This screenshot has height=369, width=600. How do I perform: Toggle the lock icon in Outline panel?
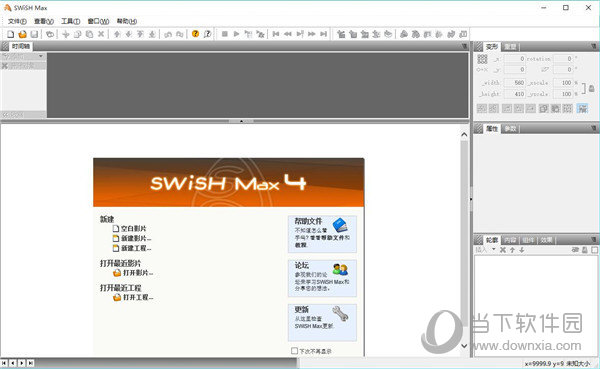pyautogui.click(x=585, y=250)
